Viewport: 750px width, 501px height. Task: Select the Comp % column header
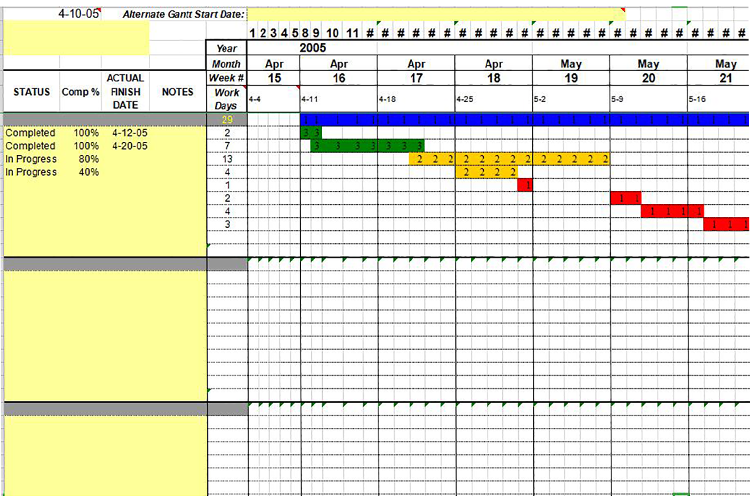(x=80, y=92)
